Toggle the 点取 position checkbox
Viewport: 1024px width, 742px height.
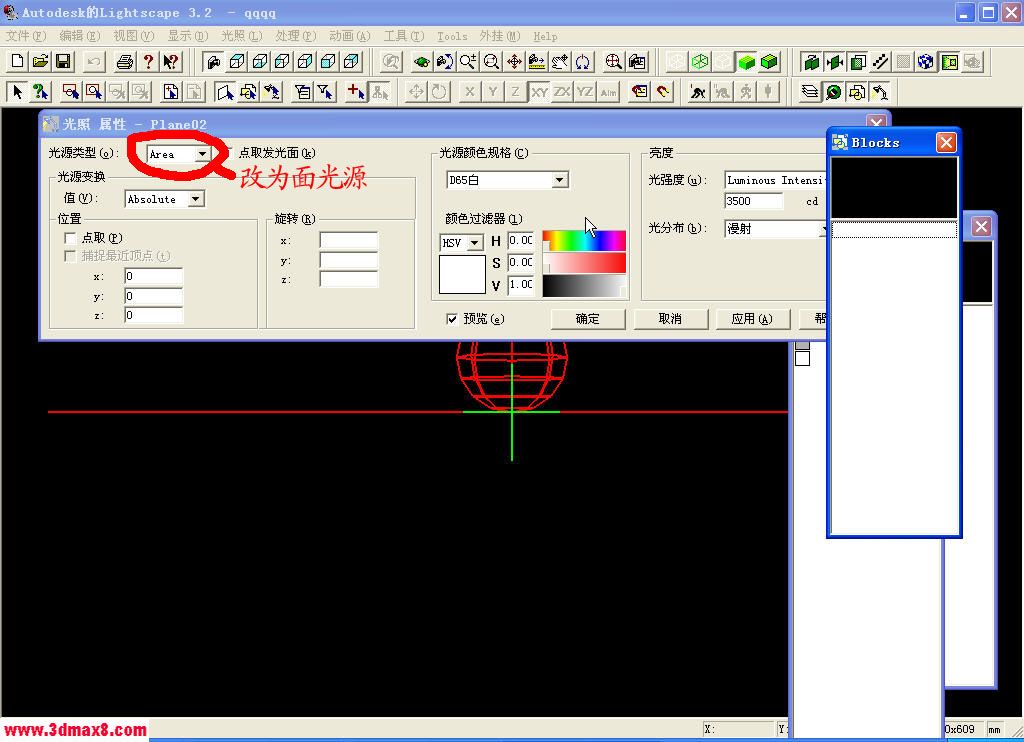(70, 238)
